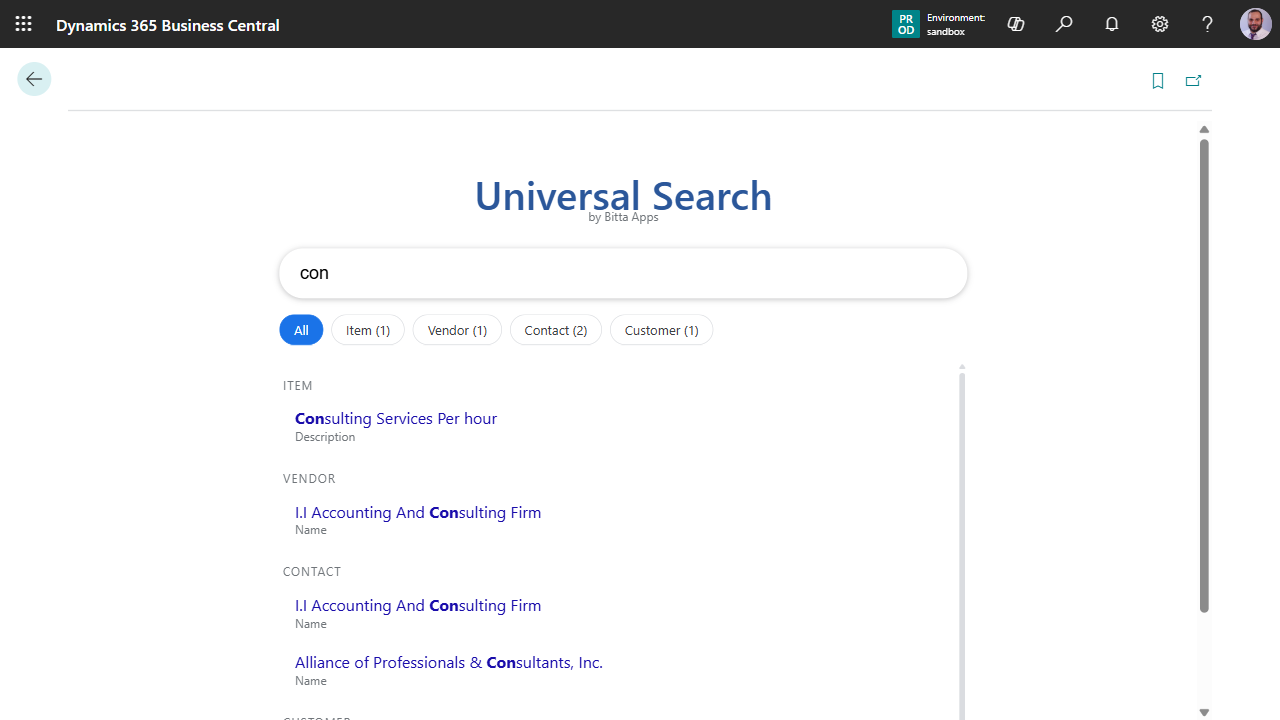This screenshot has height=720, width=1280.
Task: Open Alliance of Professionals & Consultants contact
Action: (449, 663)
